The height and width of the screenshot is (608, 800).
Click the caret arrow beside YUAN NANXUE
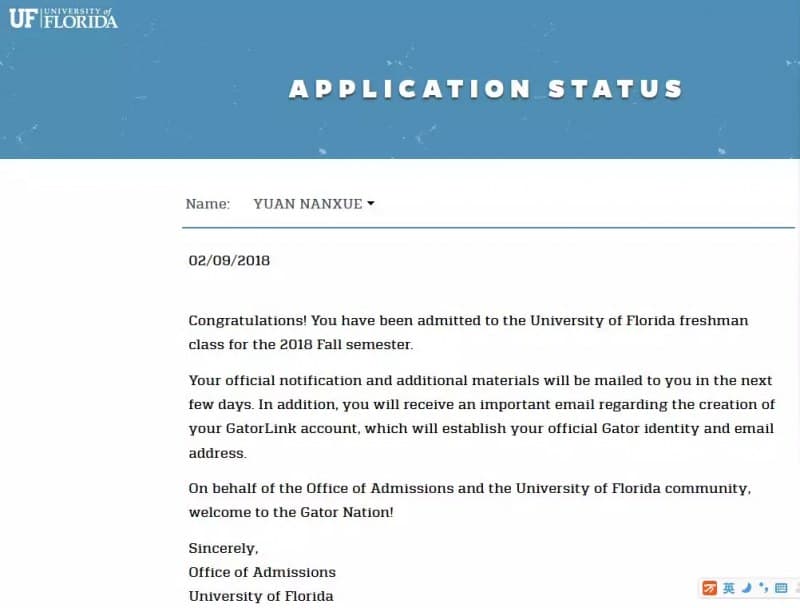371,204
